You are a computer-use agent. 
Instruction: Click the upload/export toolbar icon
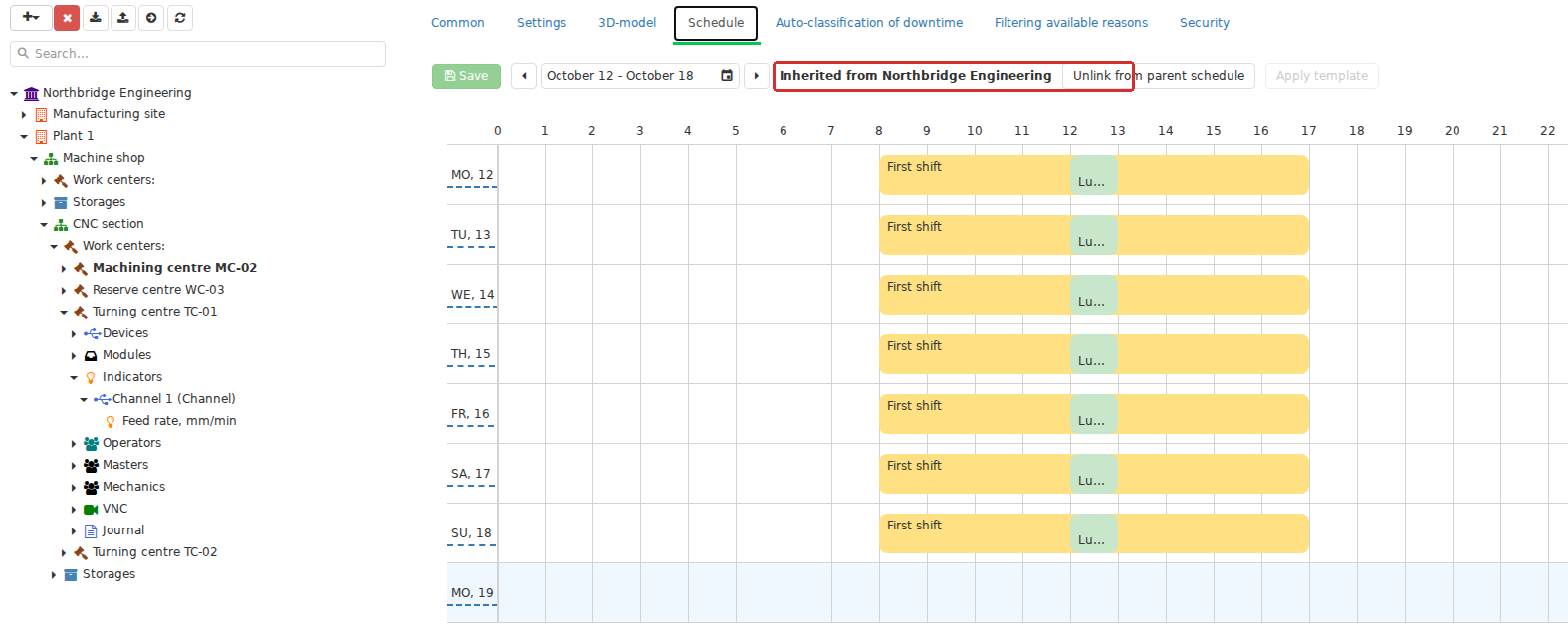pos(122,18)
